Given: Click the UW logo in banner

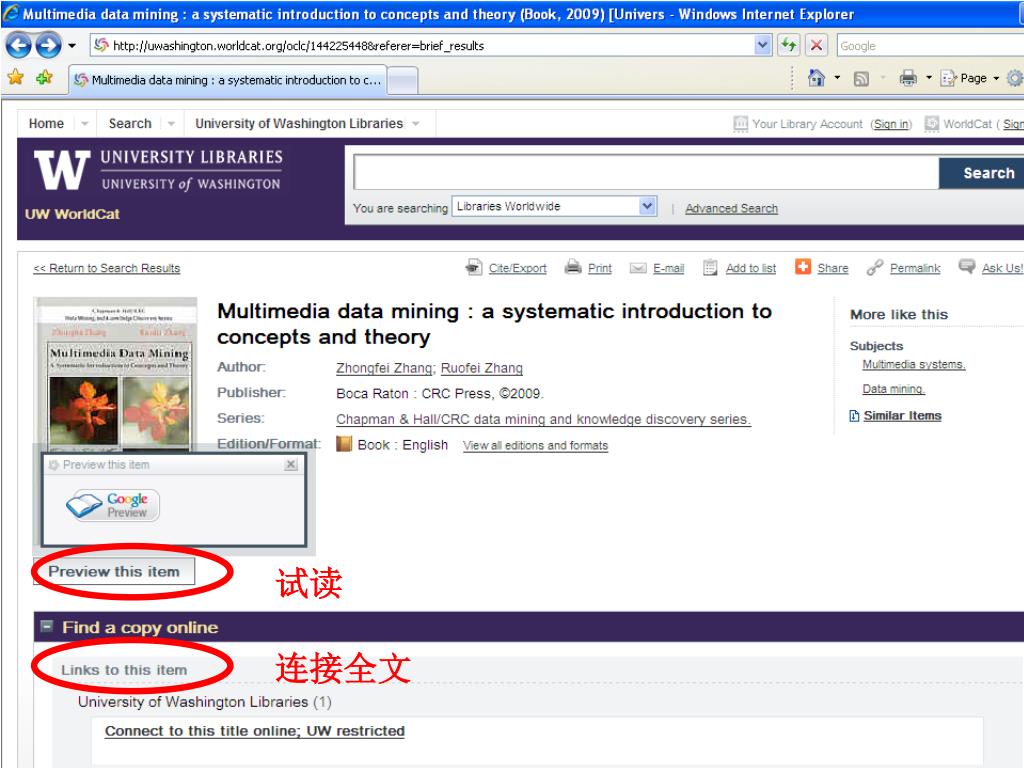Looking at the screenshot, I should (62, 170).
